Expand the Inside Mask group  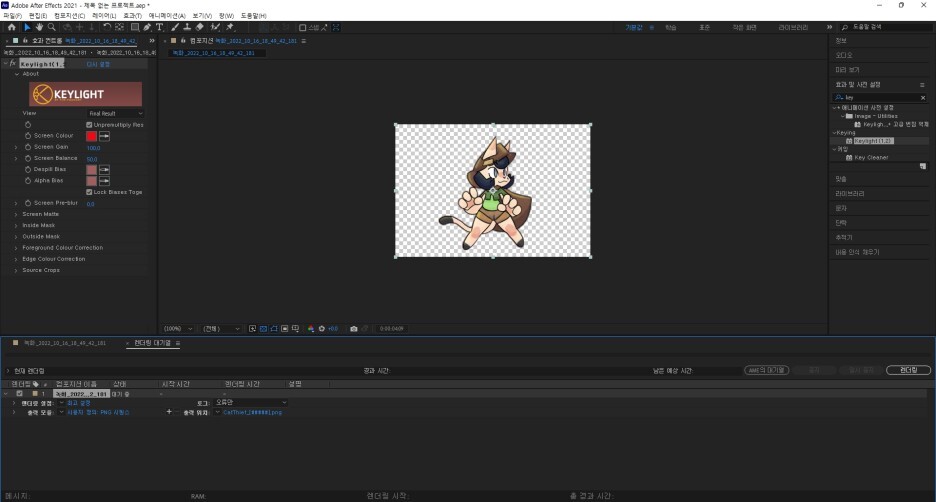tap(16, 226)
